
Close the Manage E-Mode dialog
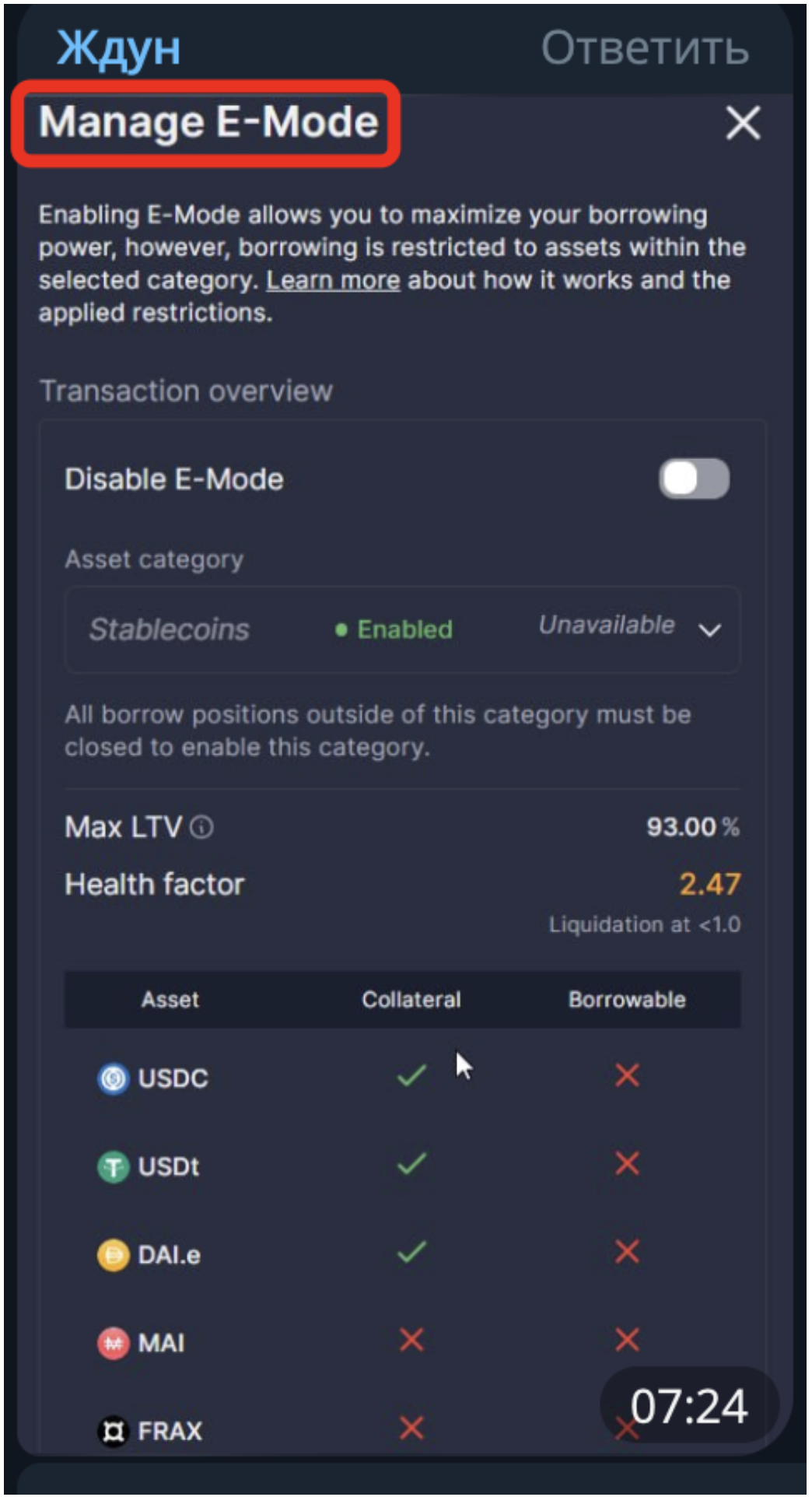[x=743, y=123]
